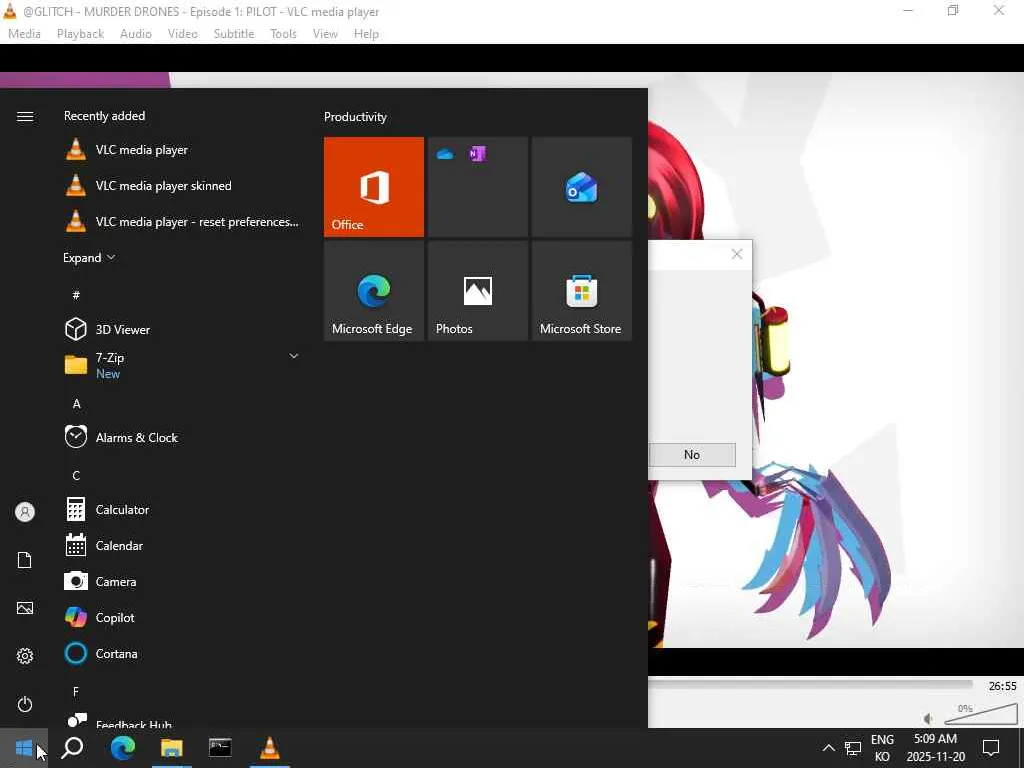Open Copilot app
The image size is (1024, 768).
click(x=183, y=617)
